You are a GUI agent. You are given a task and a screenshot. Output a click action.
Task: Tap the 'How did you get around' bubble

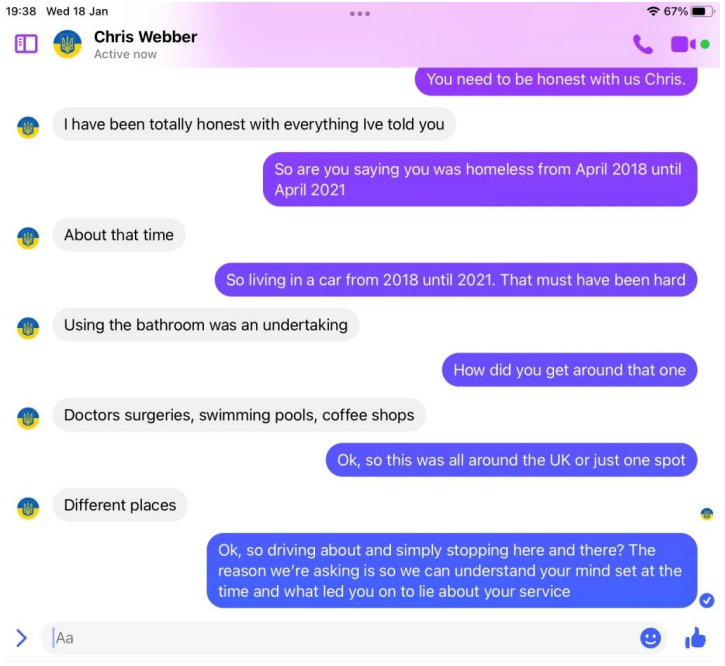point(570,370)
